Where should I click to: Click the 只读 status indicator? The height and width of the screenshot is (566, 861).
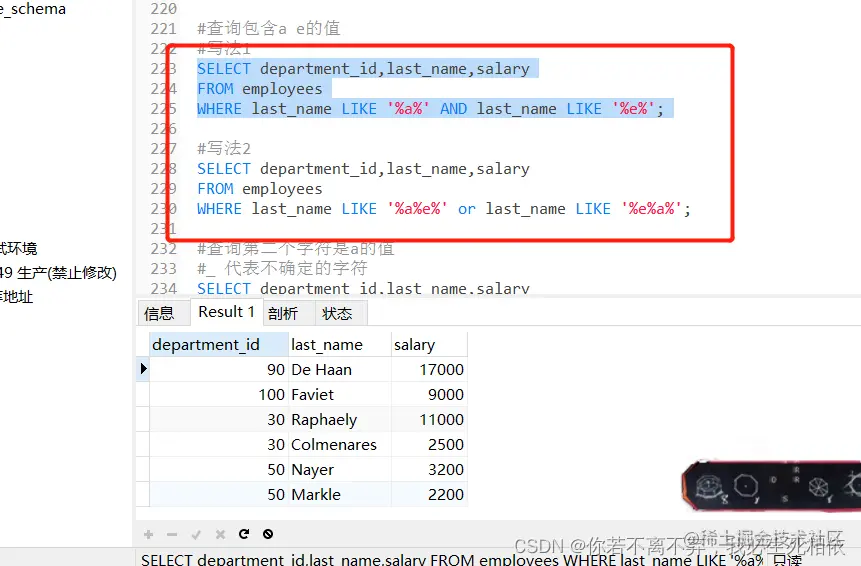point(787,559)
